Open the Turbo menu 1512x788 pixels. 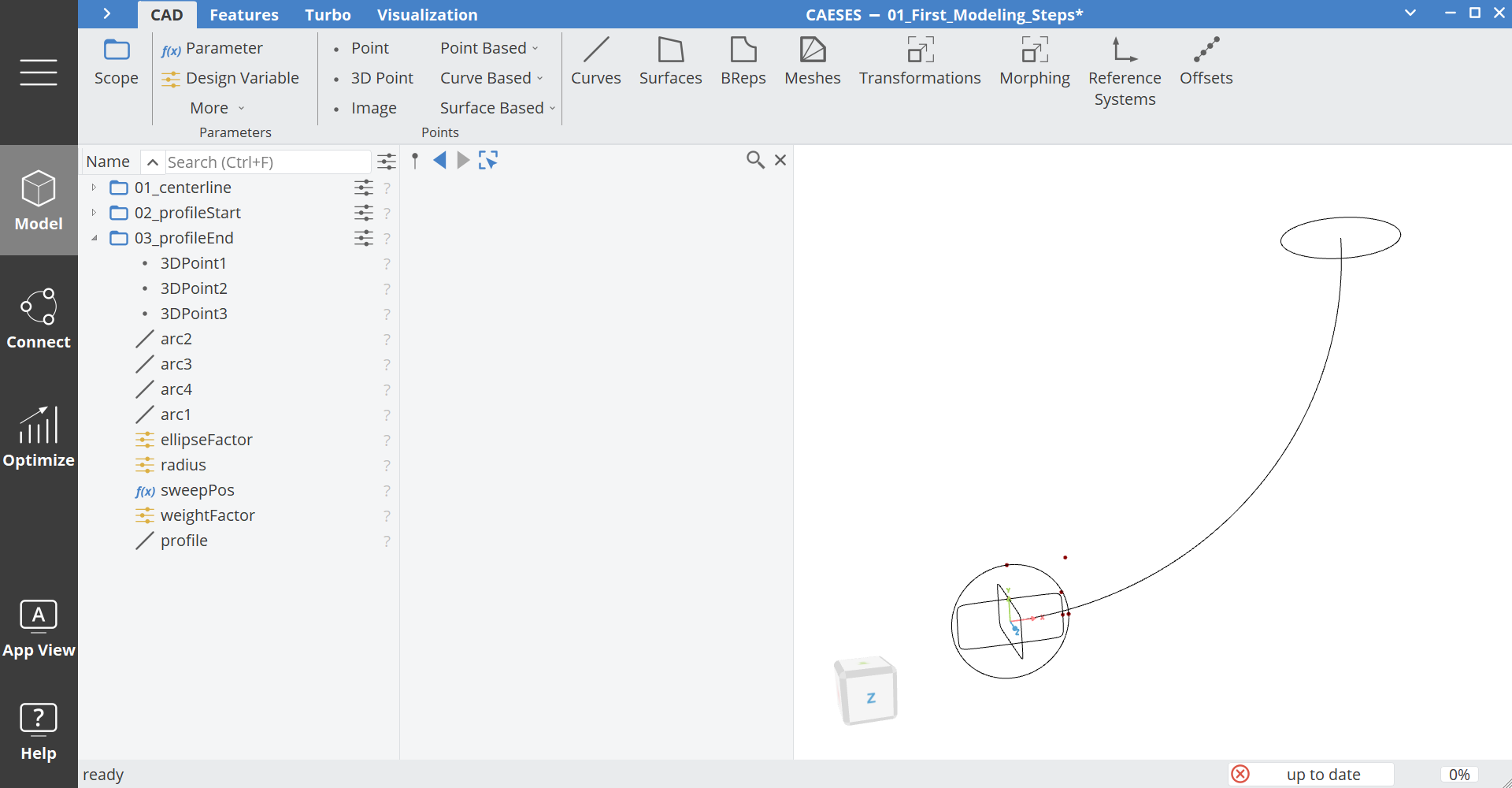(328, 14)
